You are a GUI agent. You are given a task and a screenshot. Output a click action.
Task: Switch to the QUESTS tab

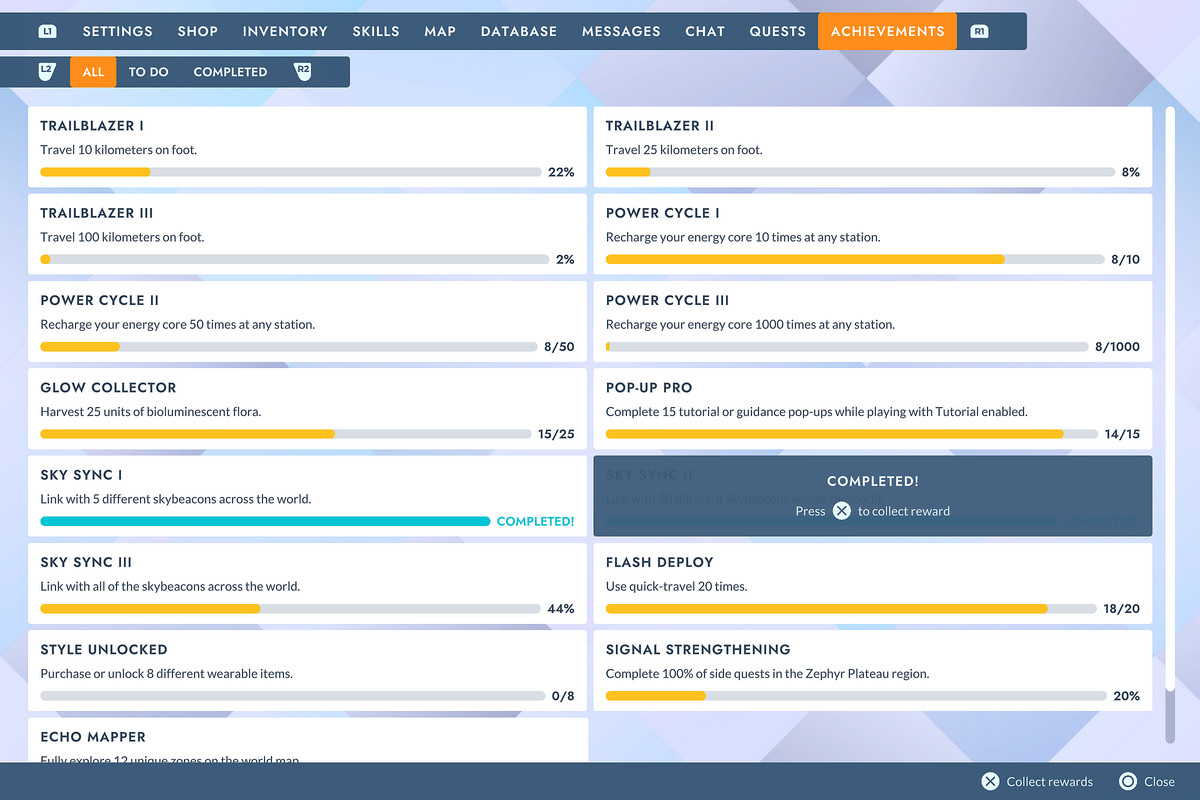(777, 31)
